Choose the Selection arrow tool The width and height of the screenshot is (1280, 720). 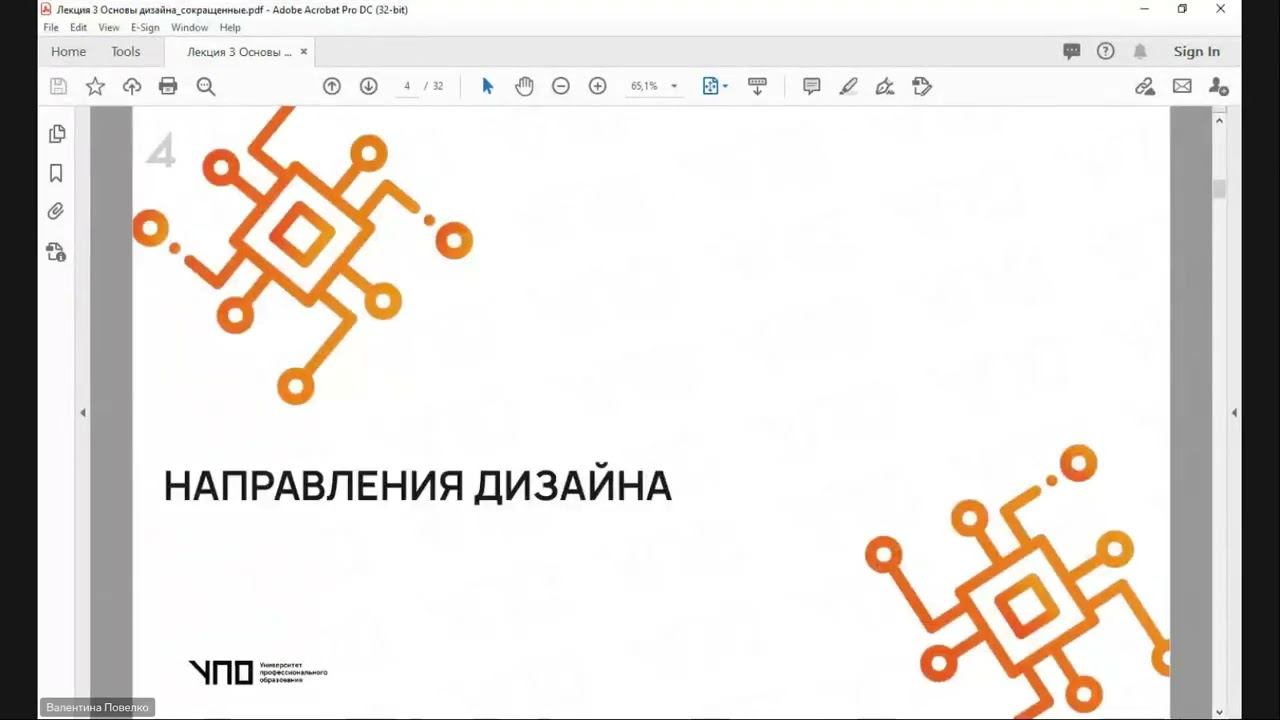pos(488,86)
